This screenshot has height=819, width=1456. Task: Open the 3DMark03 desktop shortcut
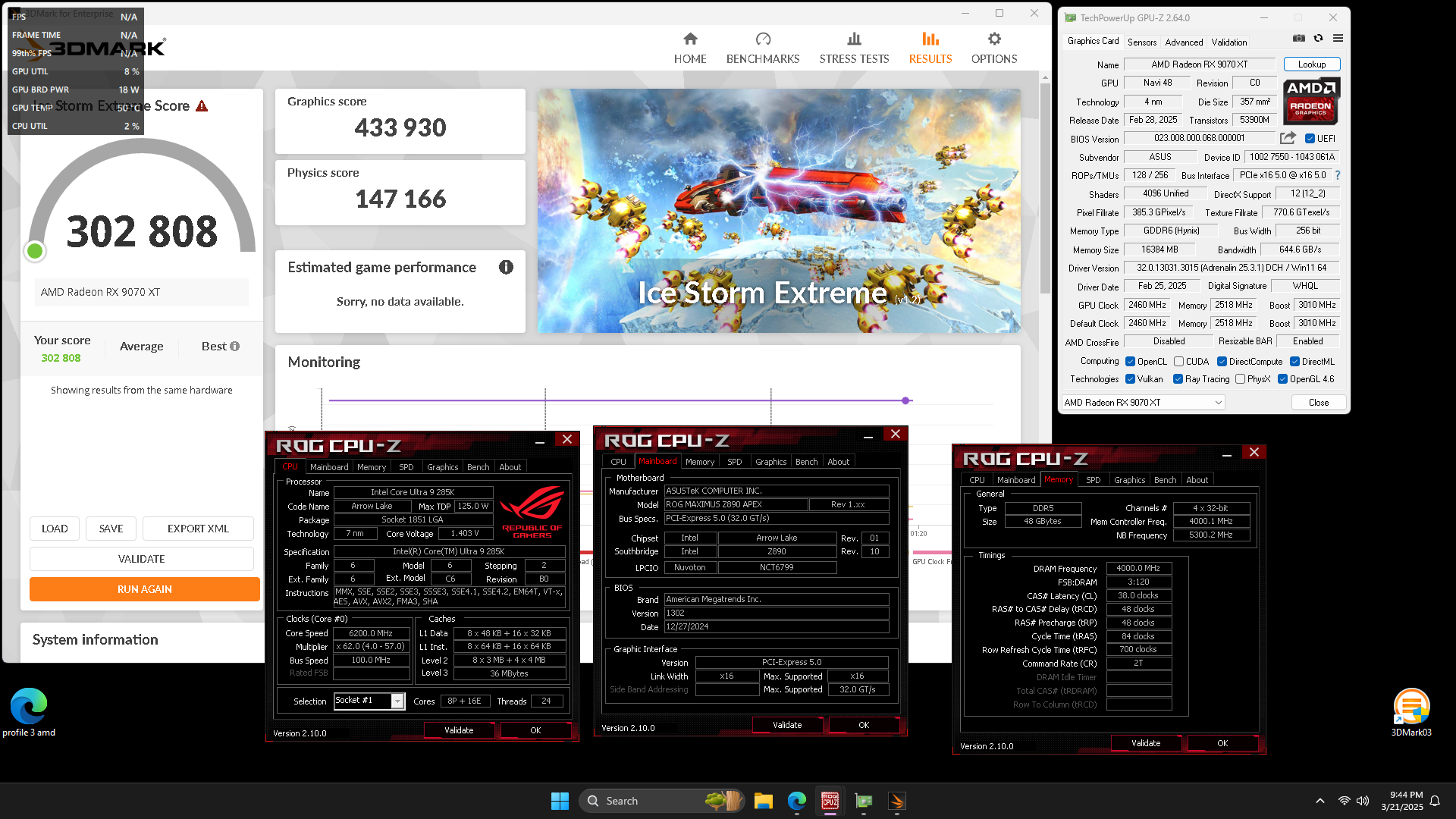click(x=1411, y=713)
